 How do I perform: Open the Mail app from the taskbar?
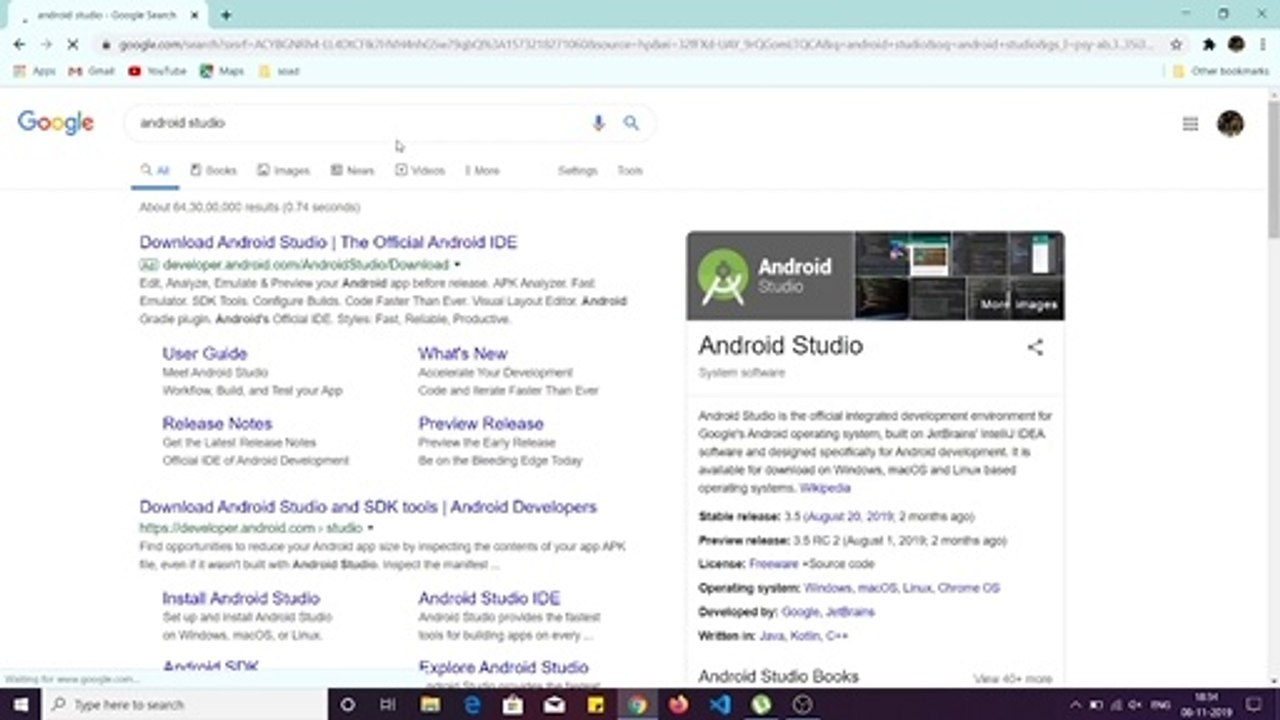(x=554, y=704)
